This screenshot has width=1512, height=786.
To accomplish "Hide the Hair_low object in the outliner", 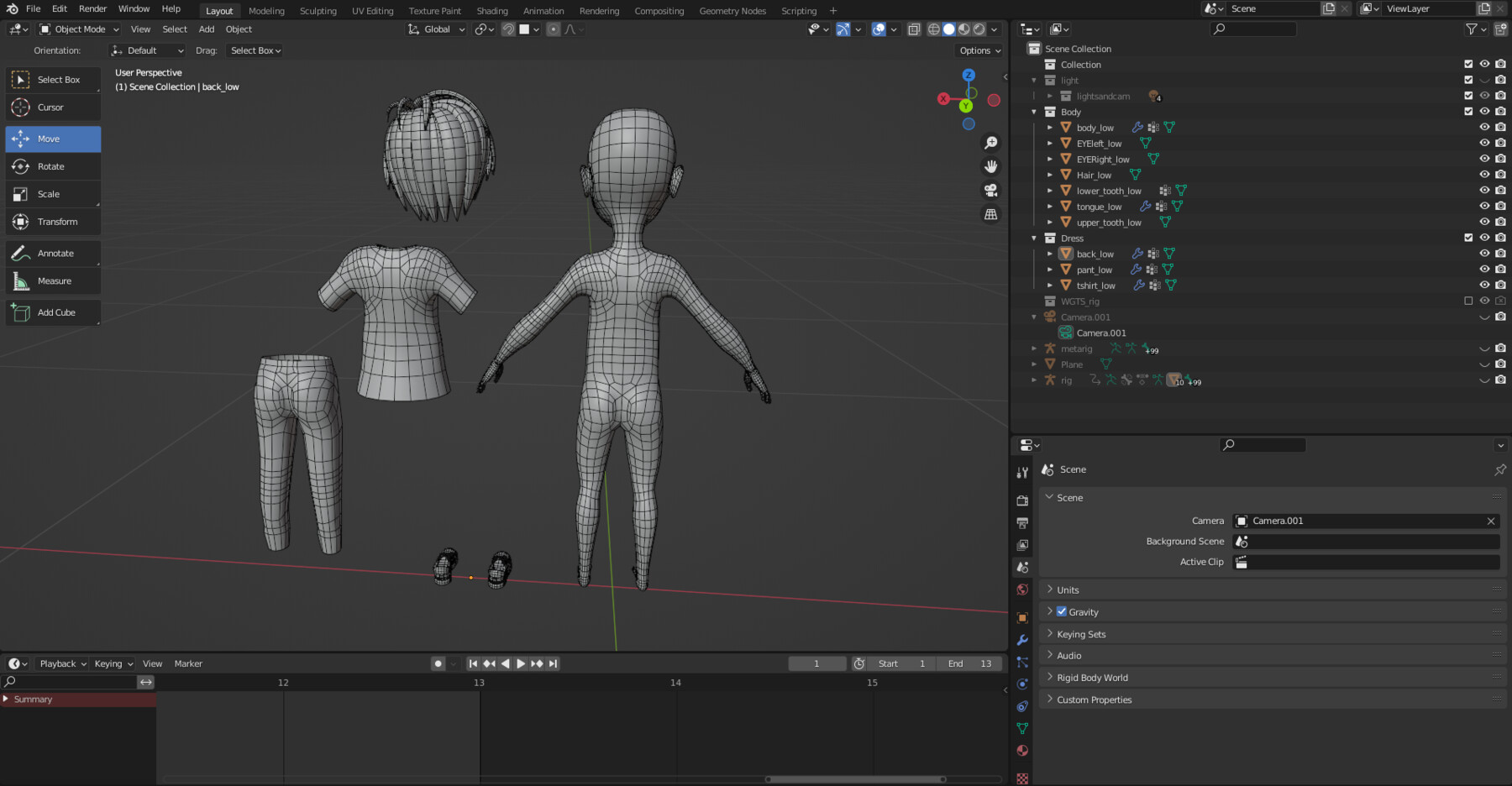I will [1483, 175].
